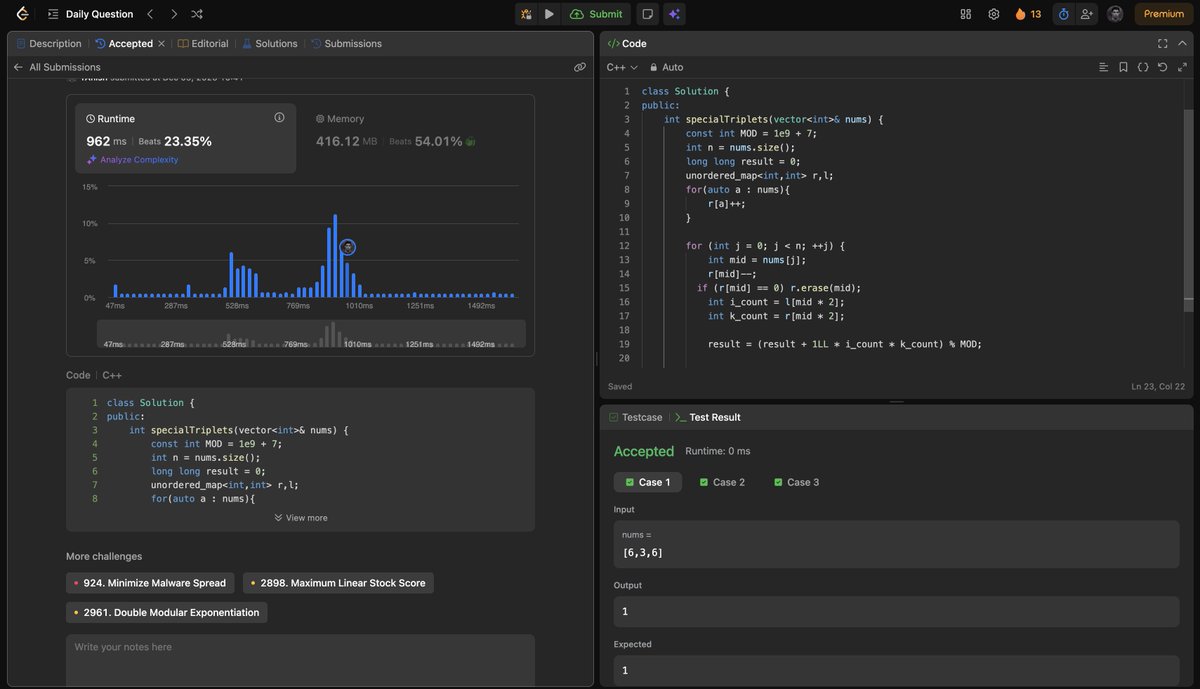Reset code with the undo arrow icon

click(1162, 67)
